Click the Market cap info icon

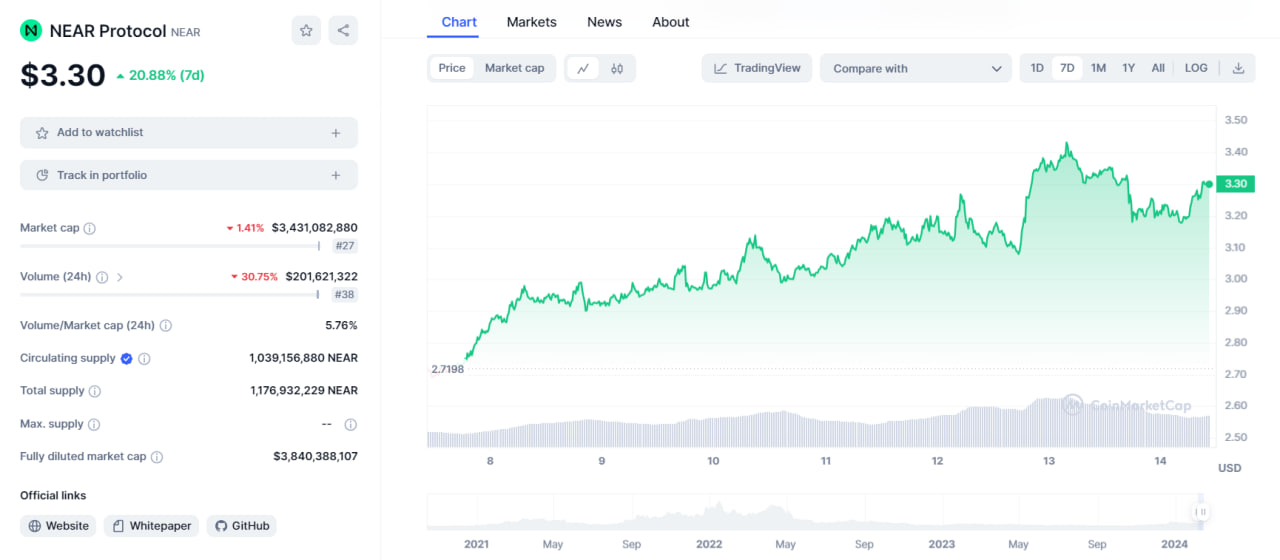coord(89,228)
